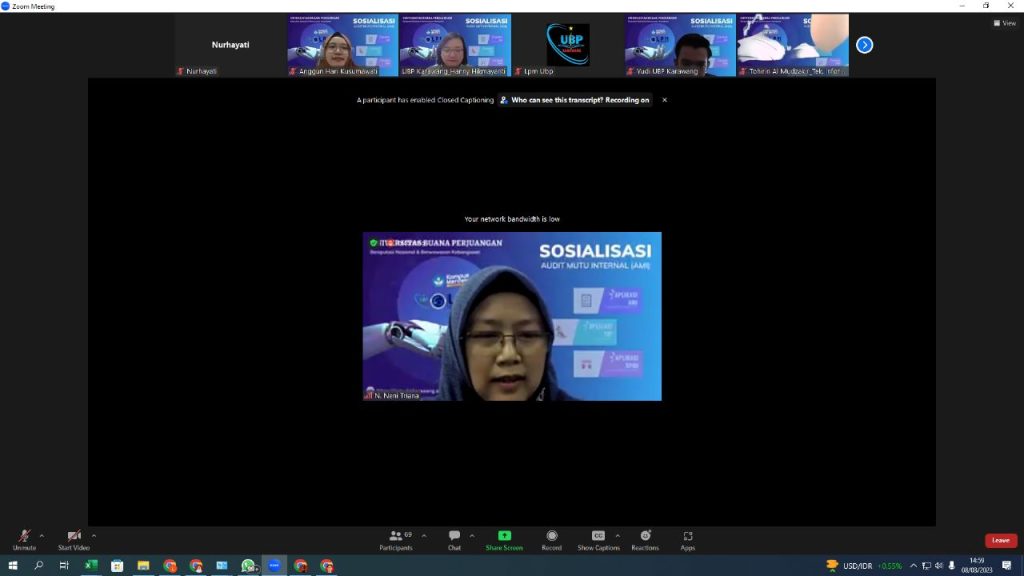Open the Reactions menu
This screenshot has height=576, width=1024.
point(645,540)
